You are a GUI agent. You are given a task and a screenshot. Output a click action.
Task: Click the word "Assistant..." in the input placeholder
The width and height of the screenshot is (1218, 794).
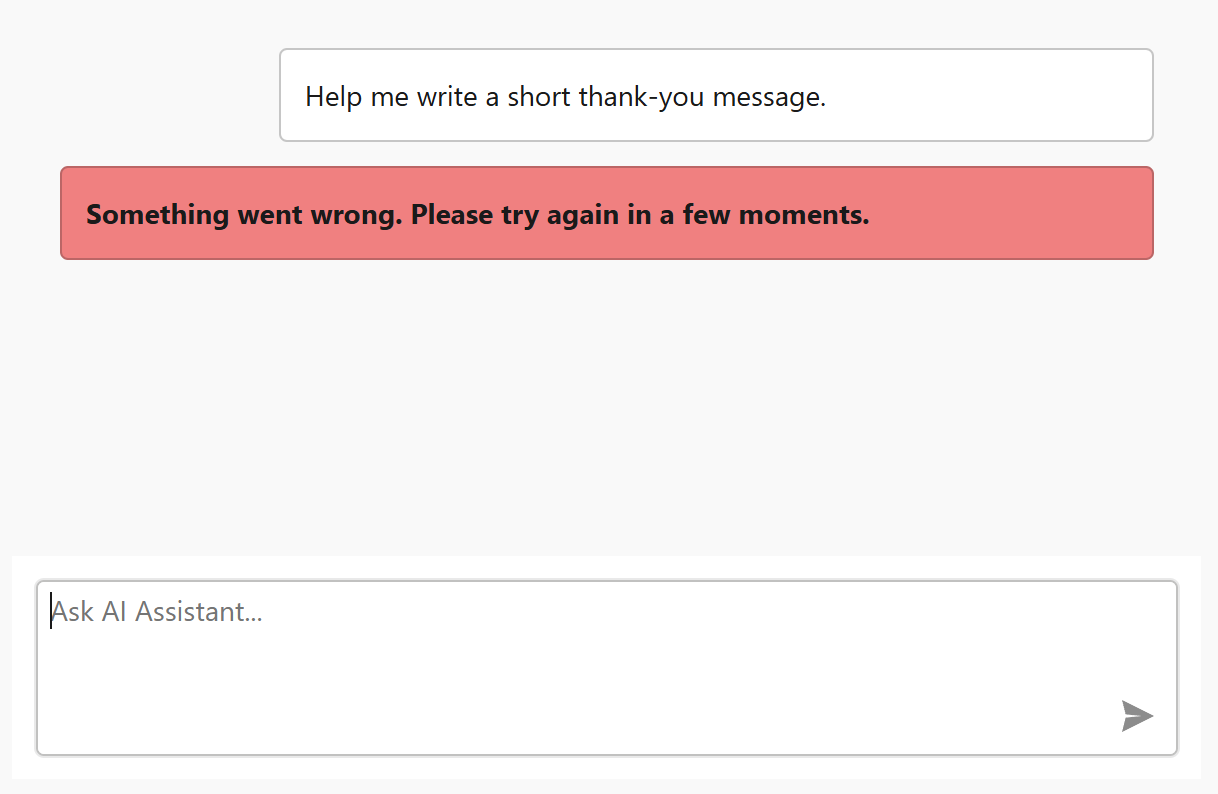coord(198,611)
